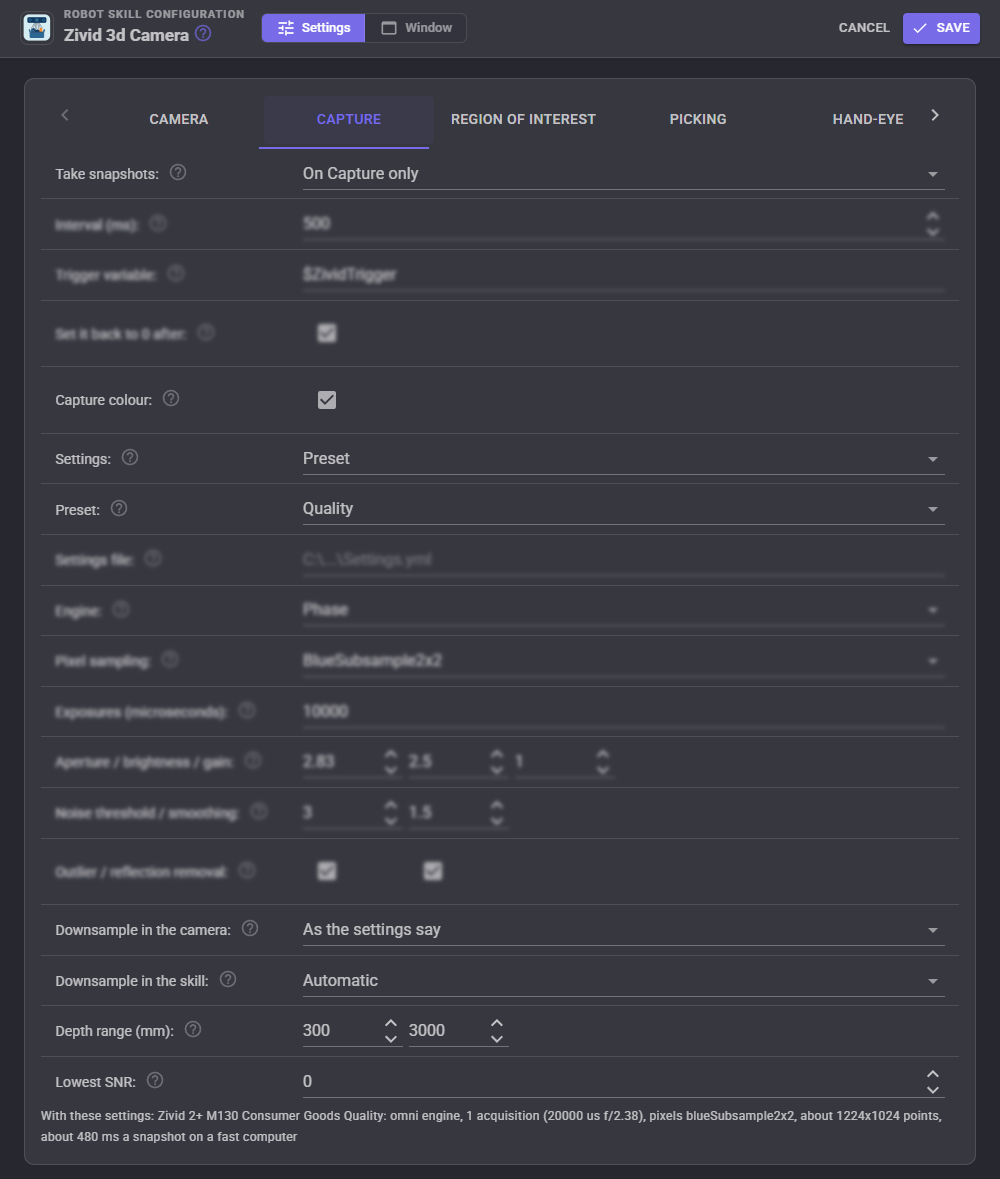The width and height of the screenshot is (1000, 1179).
Task: Toggle the Set it back to 0 after checkbox
Action: tap(326, 333)
